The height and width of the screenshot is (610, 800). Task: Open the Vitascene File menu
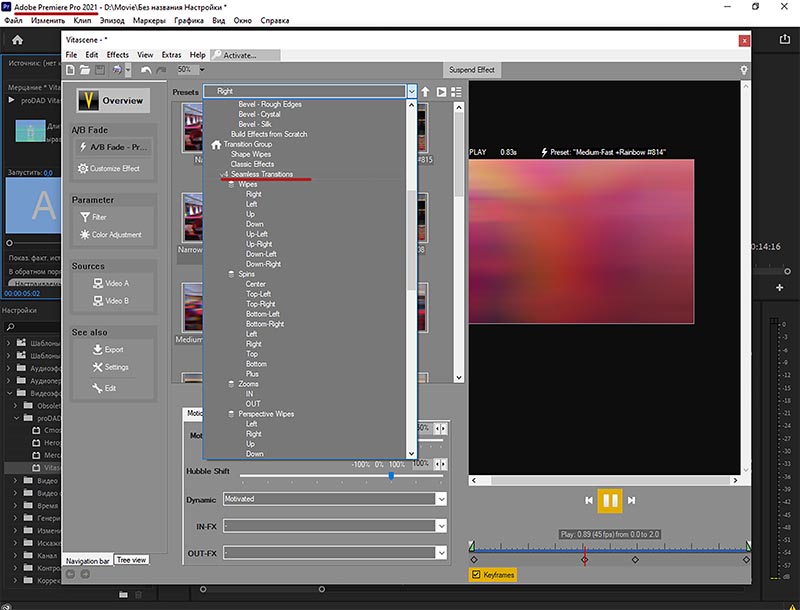(71, 55)
